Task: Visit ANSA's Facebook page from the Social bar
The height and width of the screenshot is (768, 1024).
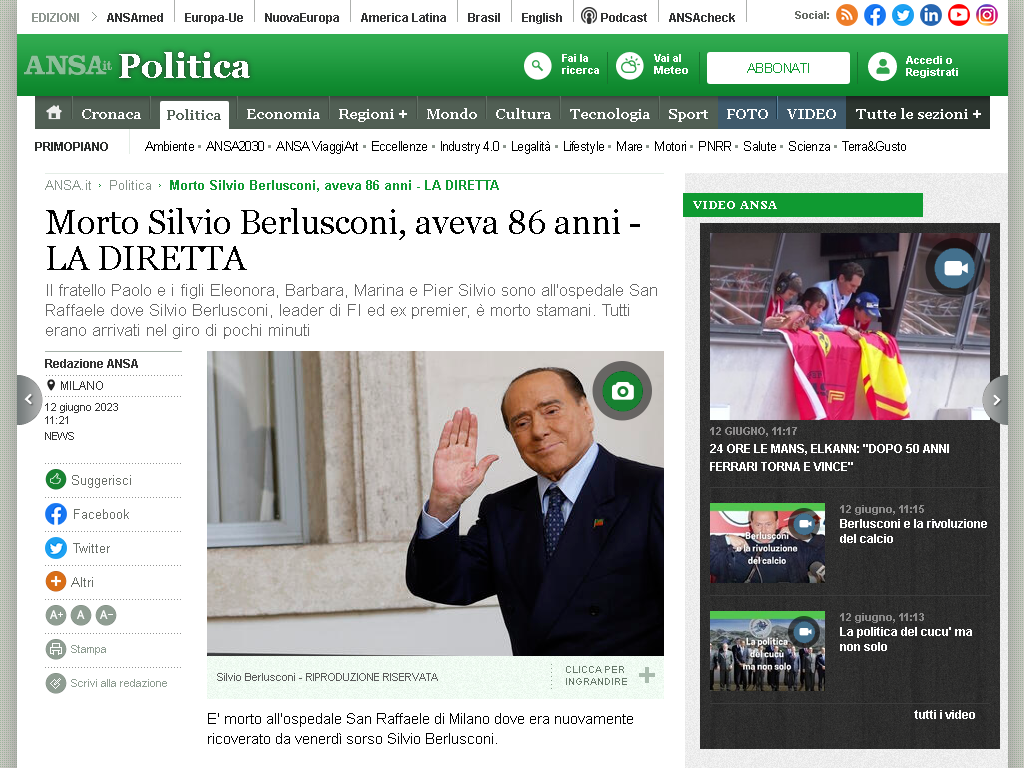Action: point(875,15)
